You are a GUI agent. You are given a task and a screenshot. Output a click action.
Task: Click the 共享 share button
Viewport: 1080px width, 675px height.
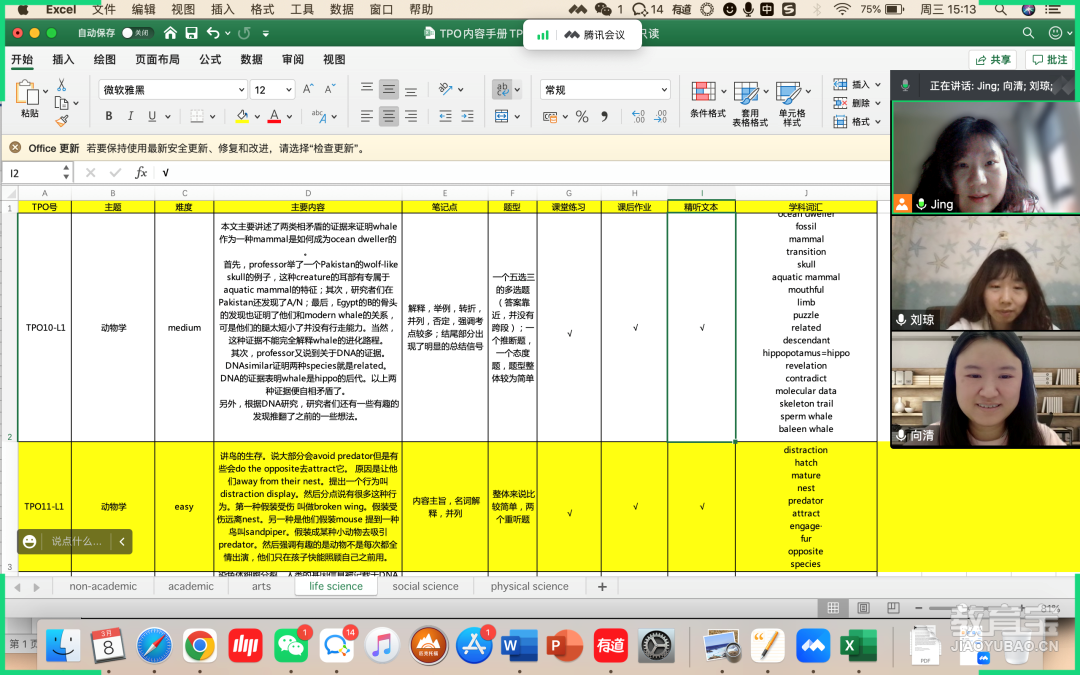point(992,60)
